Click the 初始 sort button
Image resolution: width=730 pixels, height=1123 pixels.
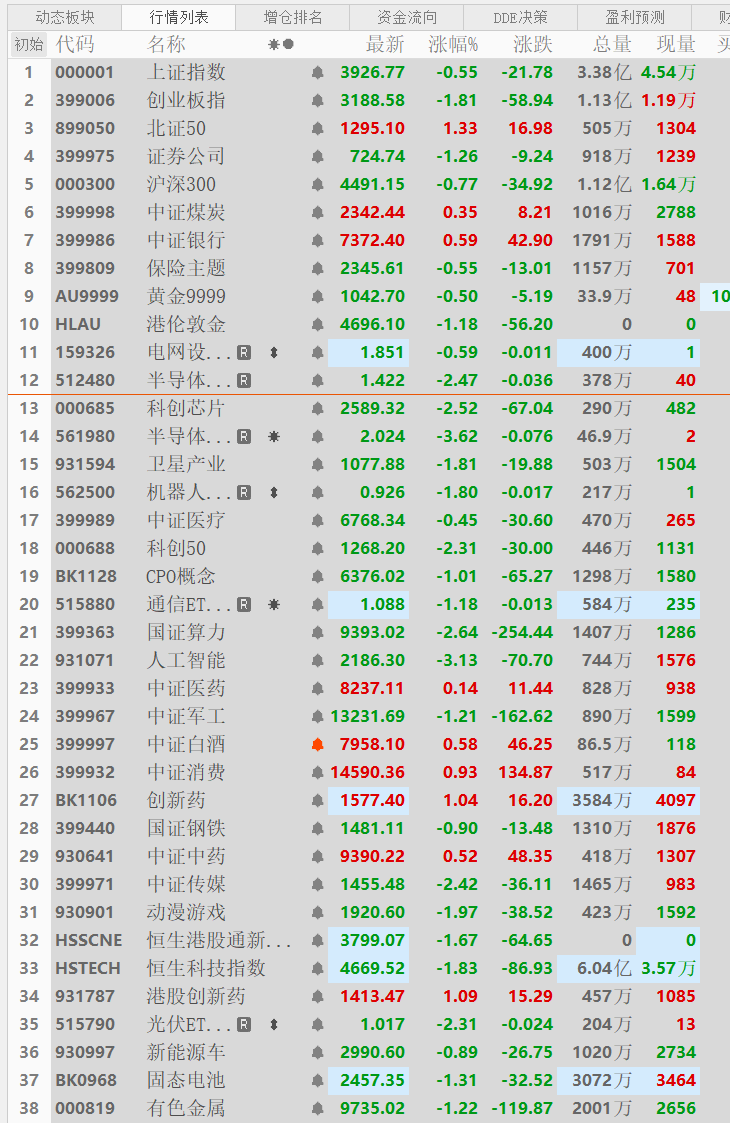(29, 44)
